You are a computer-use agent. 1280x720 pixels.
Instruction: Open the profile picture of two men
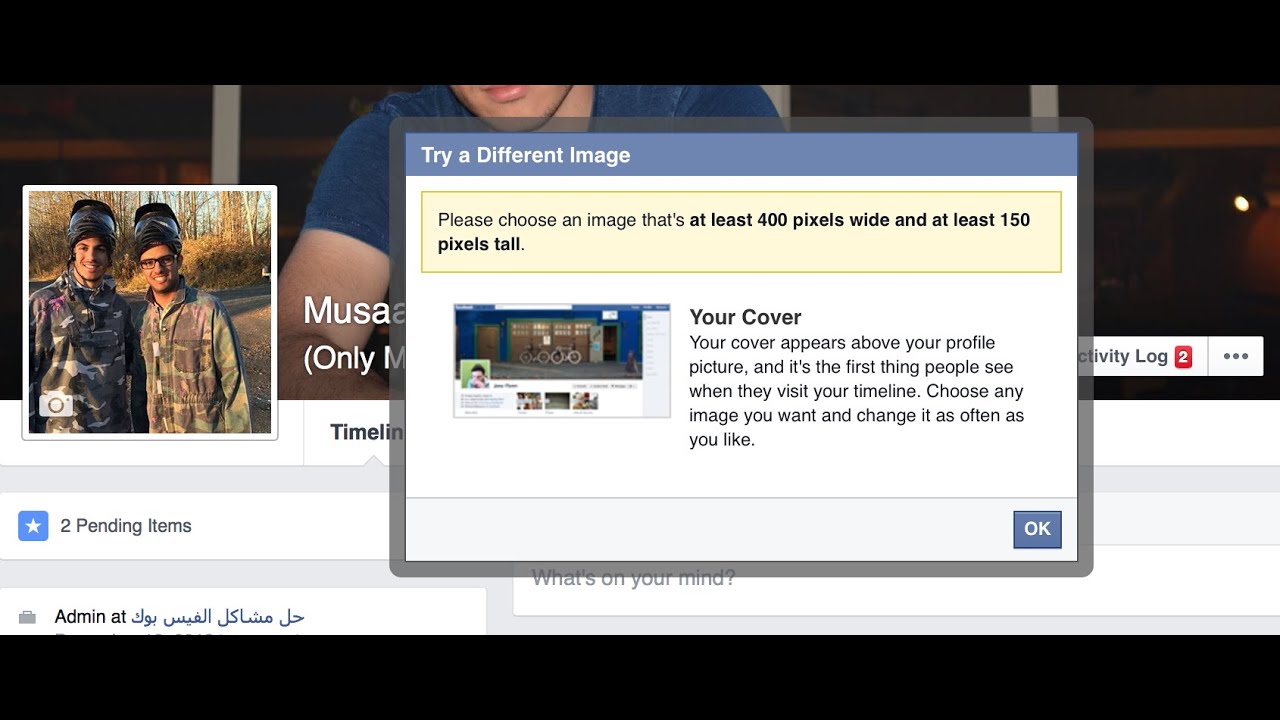150,312
